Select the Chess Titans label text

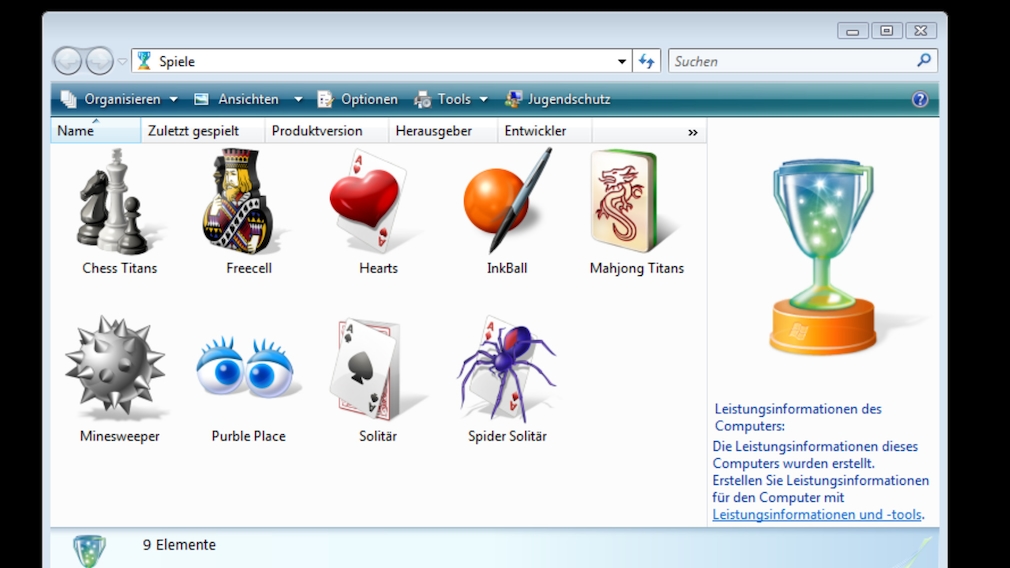click(x=120, y=268)
